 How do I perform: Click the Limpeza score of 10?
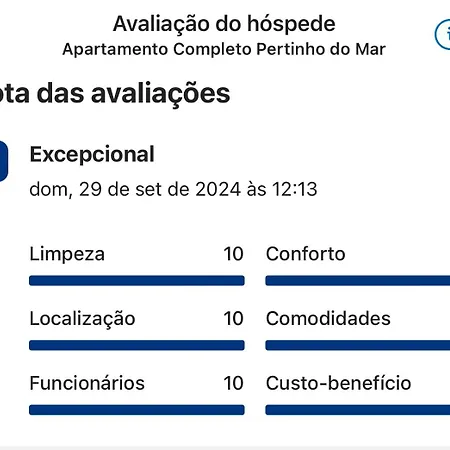pos(233,254)
